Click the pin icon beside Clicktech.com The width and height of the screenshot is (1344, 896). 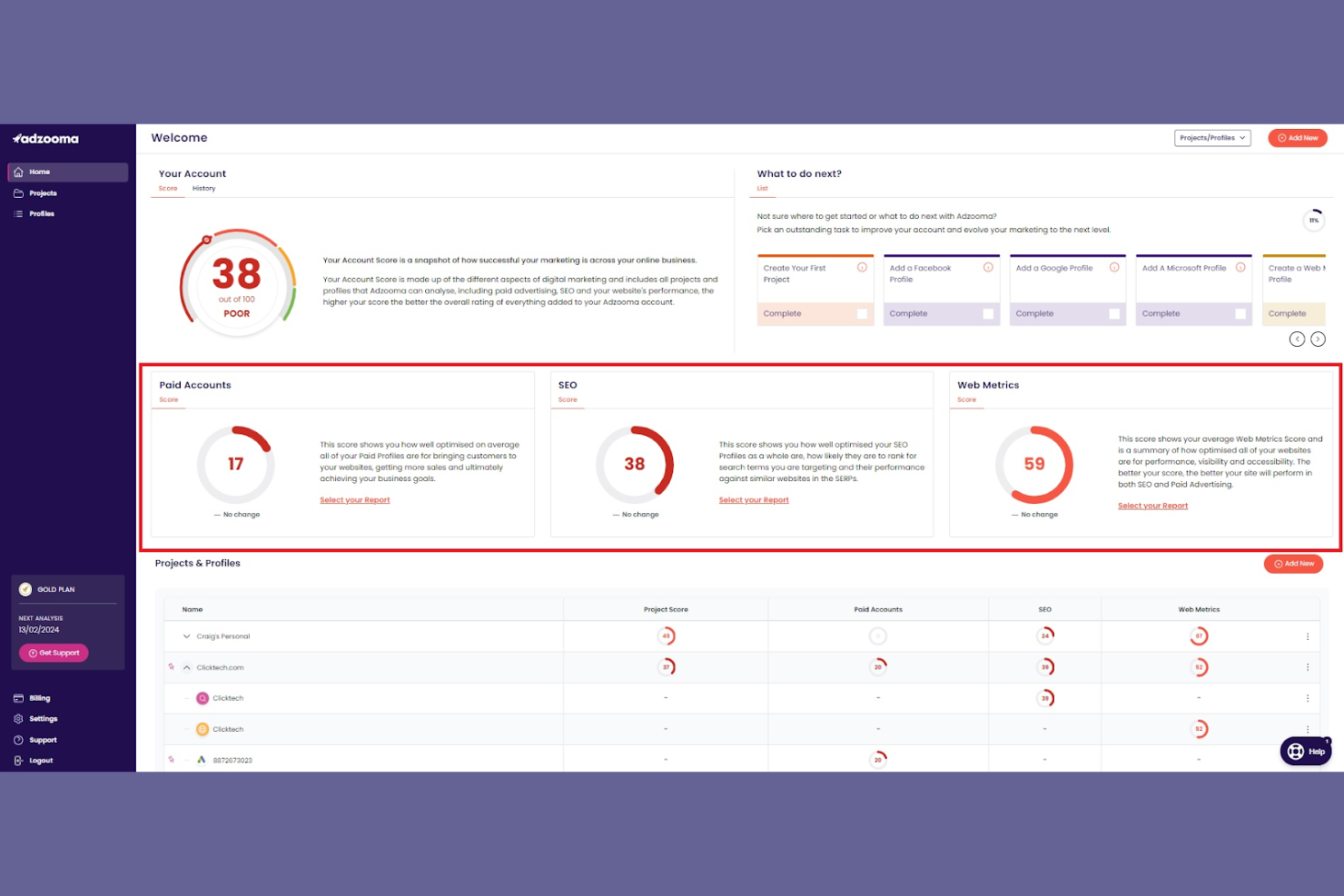pos(173,666)
